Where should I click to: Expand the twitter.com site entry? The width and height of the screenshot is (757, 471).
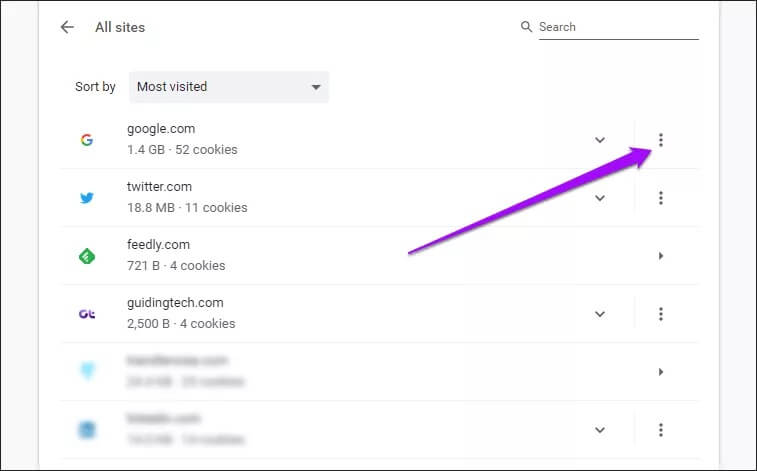click(x=600, y=198)
